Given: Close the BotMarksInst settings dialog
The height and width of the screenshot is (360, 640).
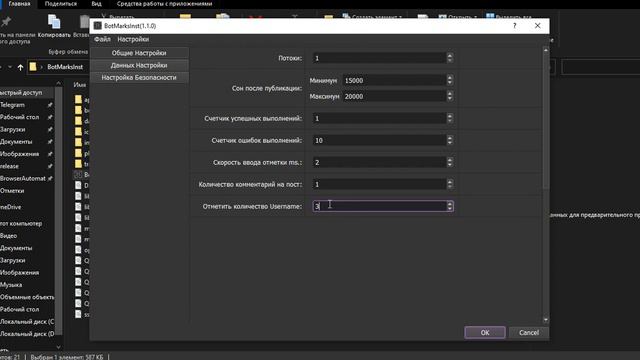Looking at the screenshot, I should tap(538, 26).
